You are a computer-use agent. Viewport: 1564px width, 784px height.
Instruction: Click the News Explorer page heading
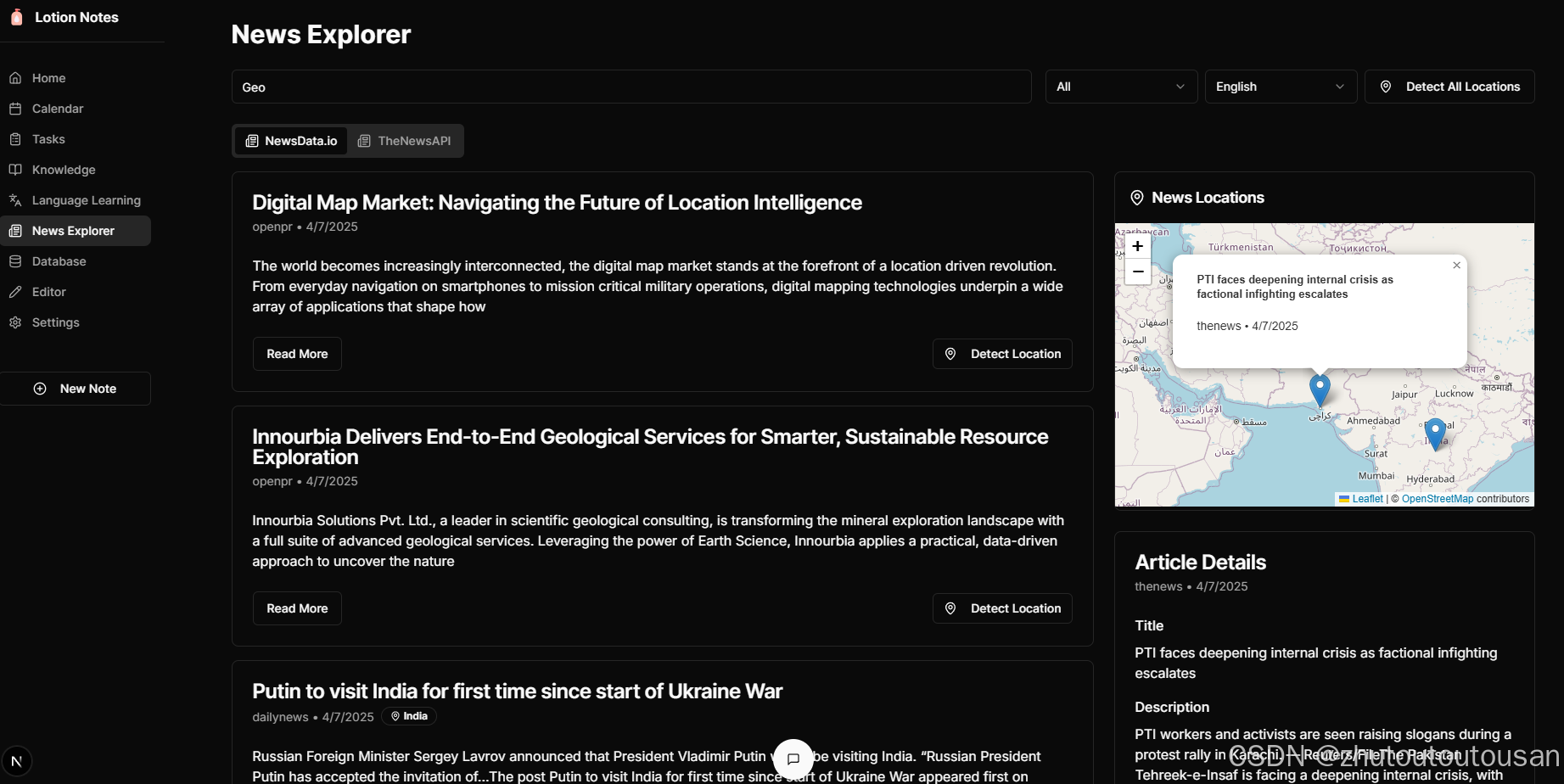[x=321, y=35]
